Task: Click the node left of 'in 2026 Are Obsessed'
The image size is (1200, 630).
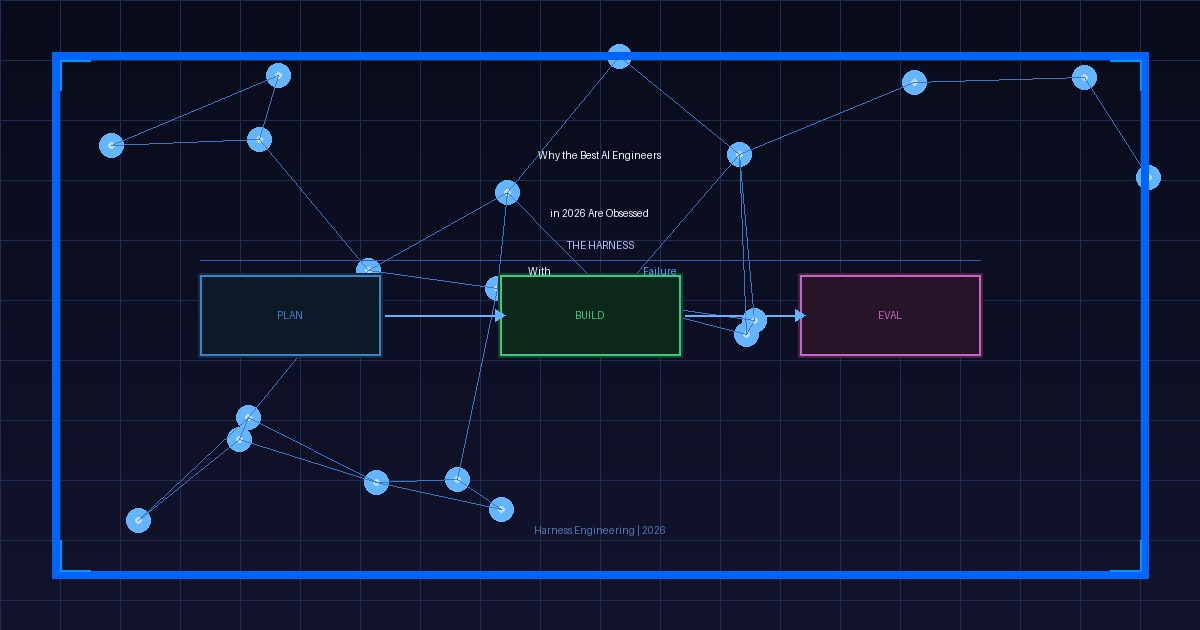Action: tap(507, 193)
